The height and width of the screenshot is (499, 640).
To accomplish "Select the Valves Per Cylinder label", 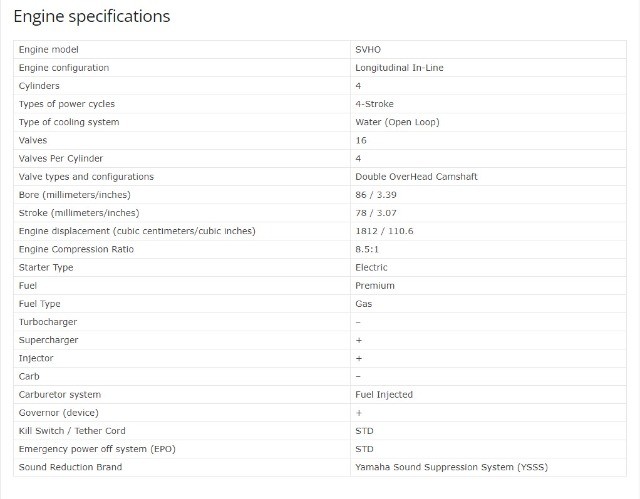I will coord(61,159).
